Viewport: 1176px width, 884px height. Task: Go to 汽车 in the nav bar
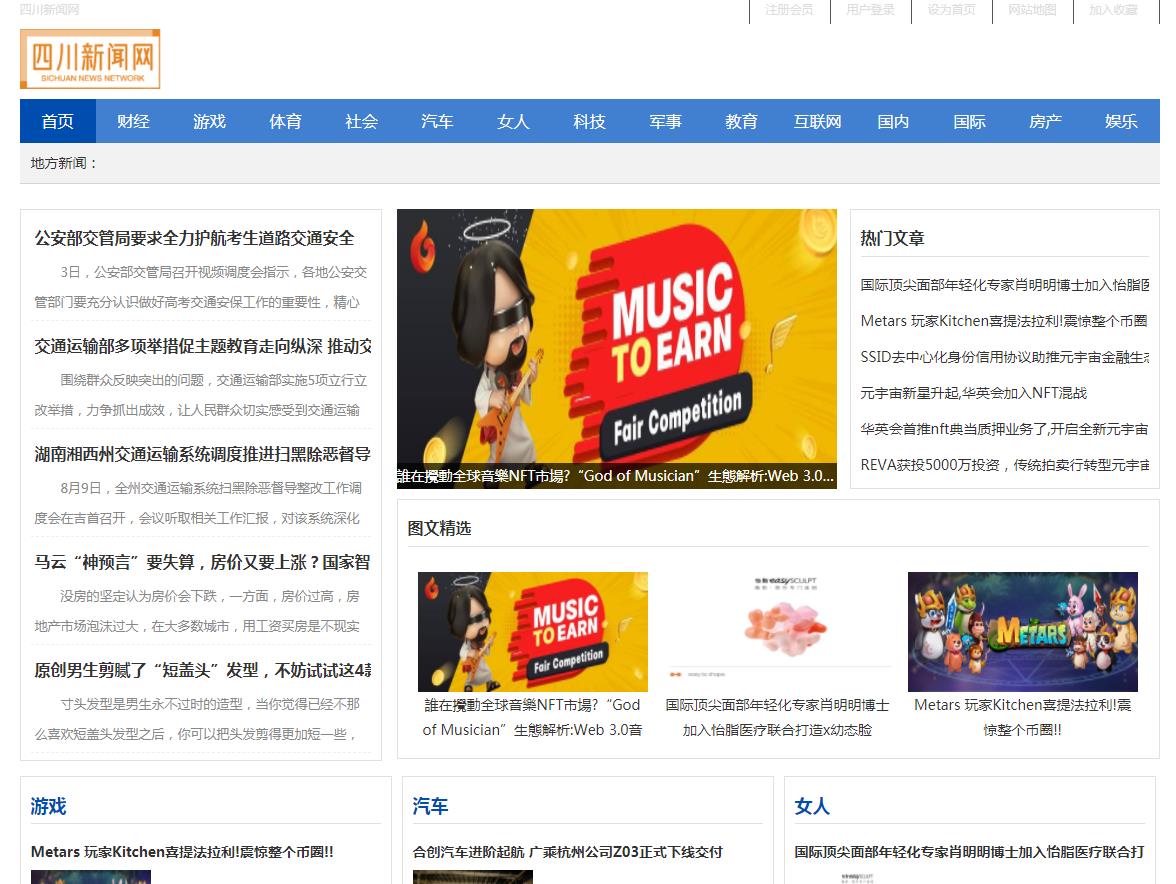[437, 121]
